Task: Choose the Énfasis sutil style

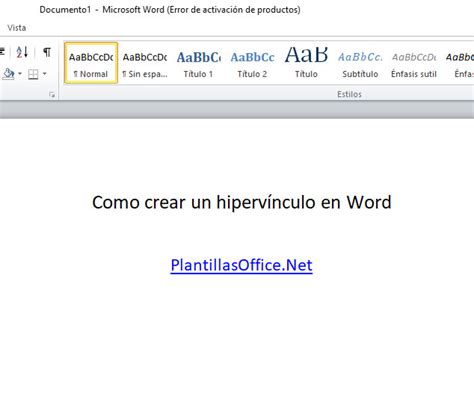Action: 414,63
